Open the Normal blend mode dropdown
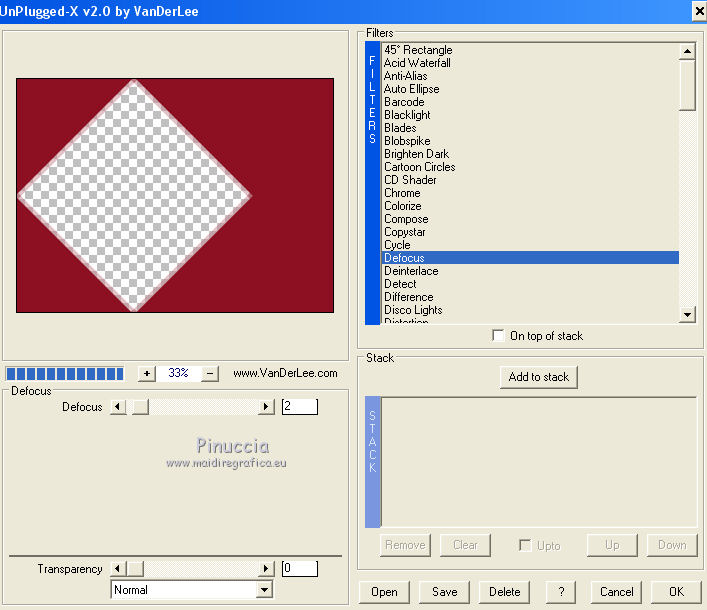The image size is (707, 610). coord(265,590)
